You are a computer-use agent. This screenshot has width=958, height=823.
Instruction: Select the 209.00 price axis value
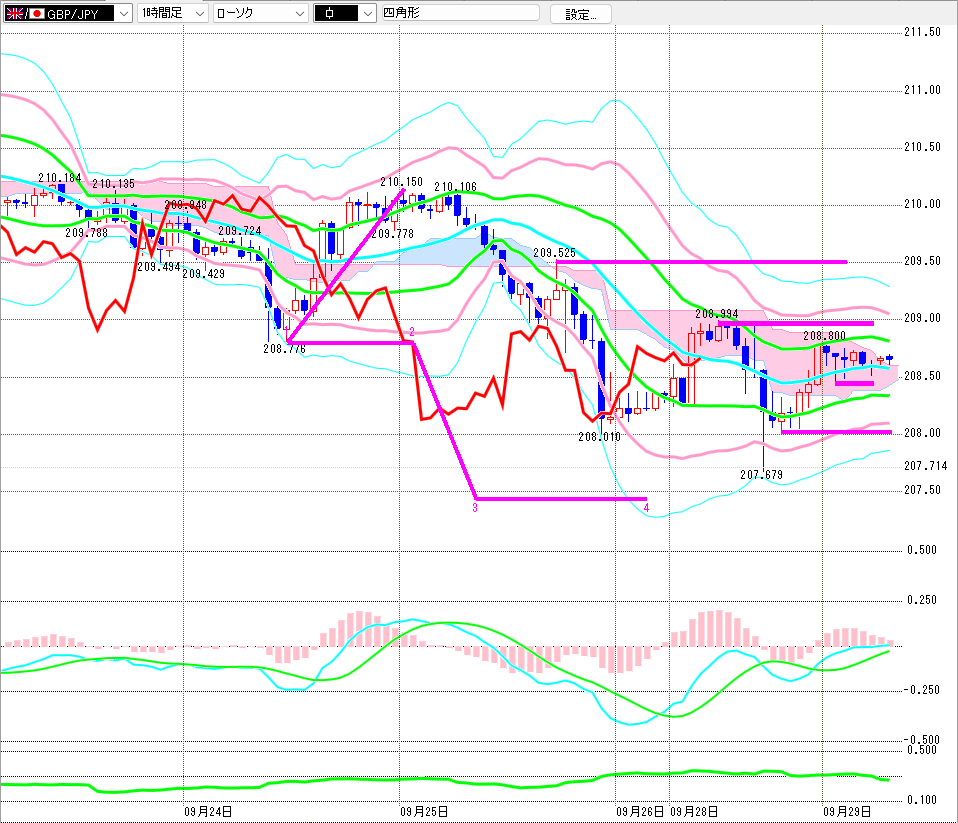click(x=923, y=318)
